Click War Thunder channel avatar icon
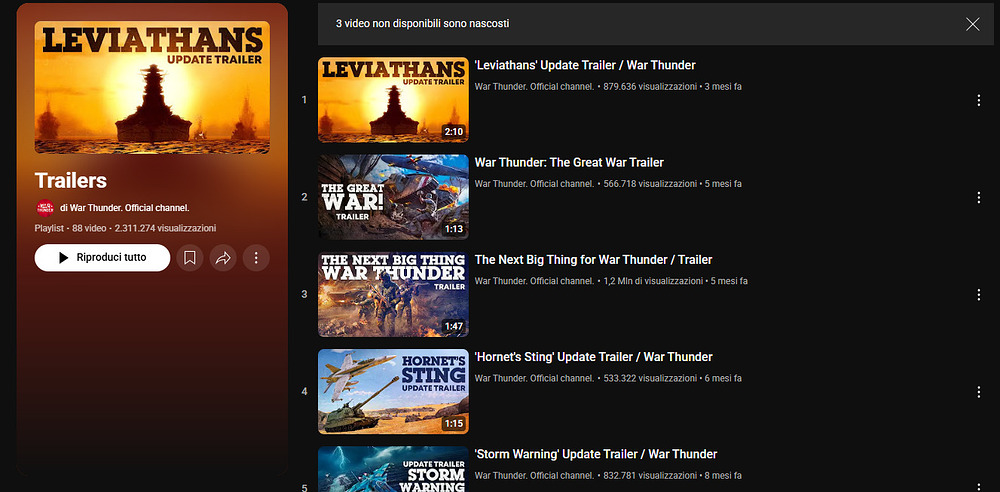The image size is (1000, 492). pyautogui.click(x=45, y=208)
